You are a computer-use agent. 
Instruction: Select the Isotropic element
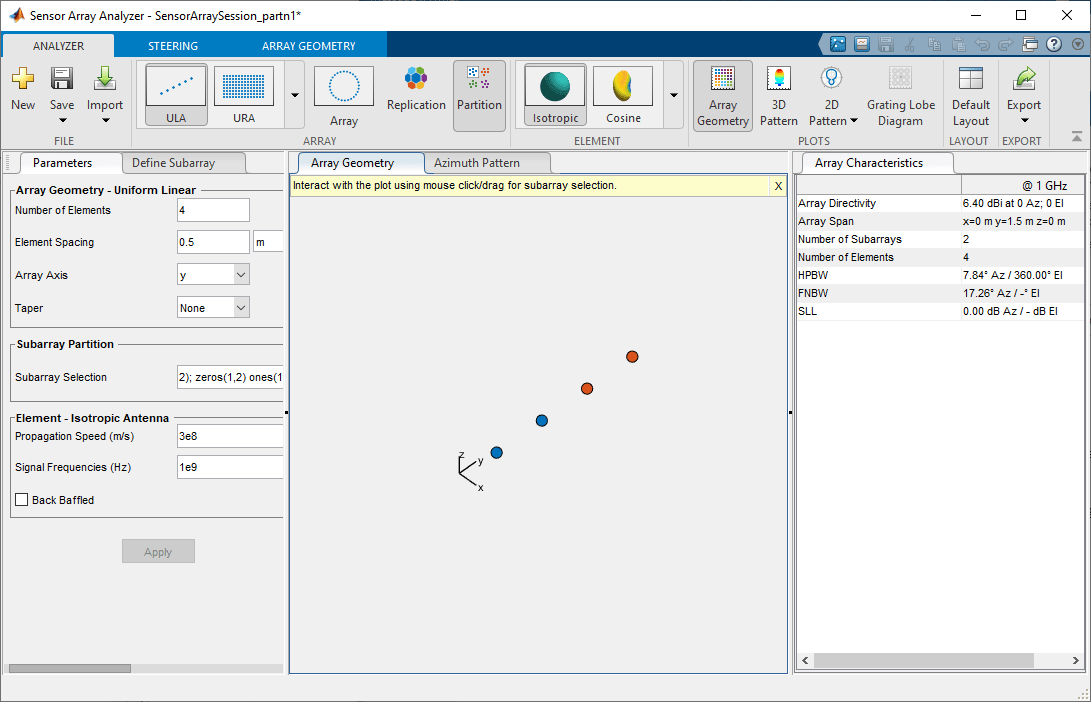(555, 95)
